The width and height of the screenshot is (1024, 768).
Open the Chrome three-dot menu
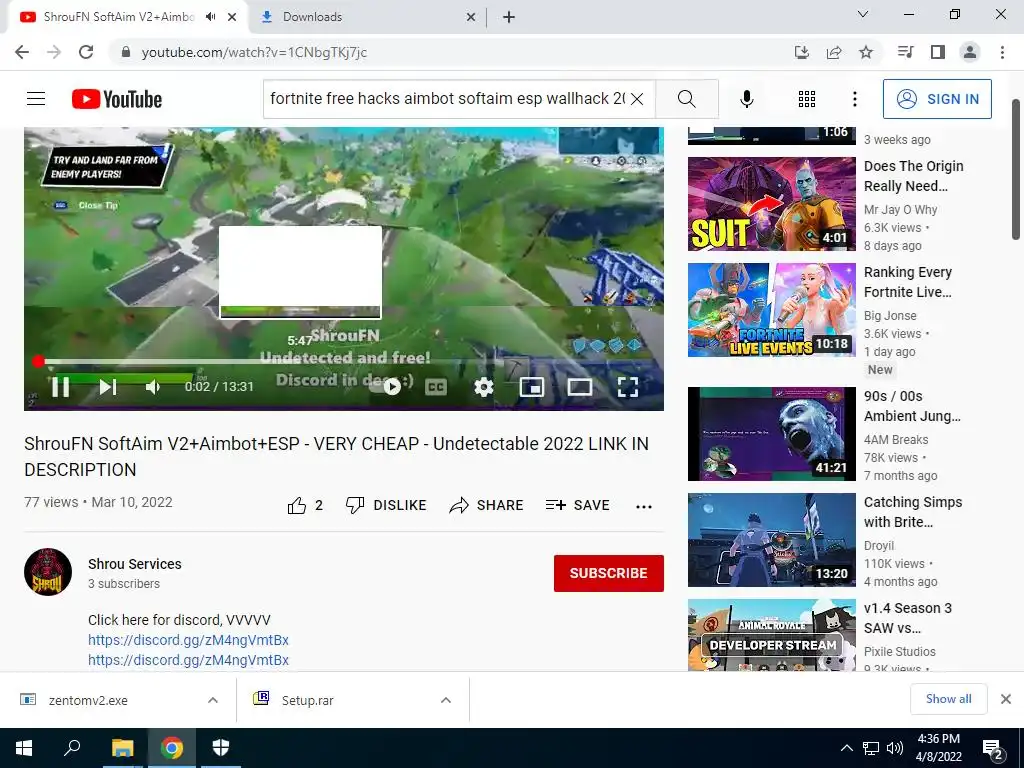(x=1002, y=52)
